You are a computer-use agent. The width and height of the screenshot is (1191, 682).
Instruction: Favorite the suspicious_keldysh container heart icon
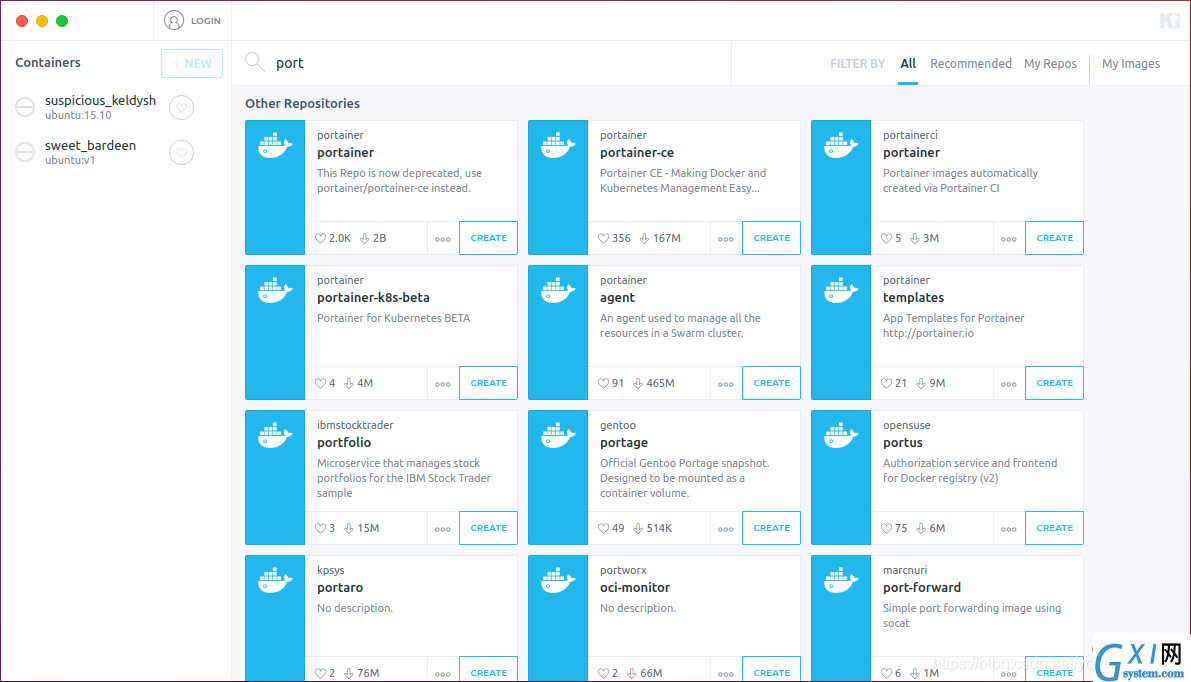[x=182, y=108]
